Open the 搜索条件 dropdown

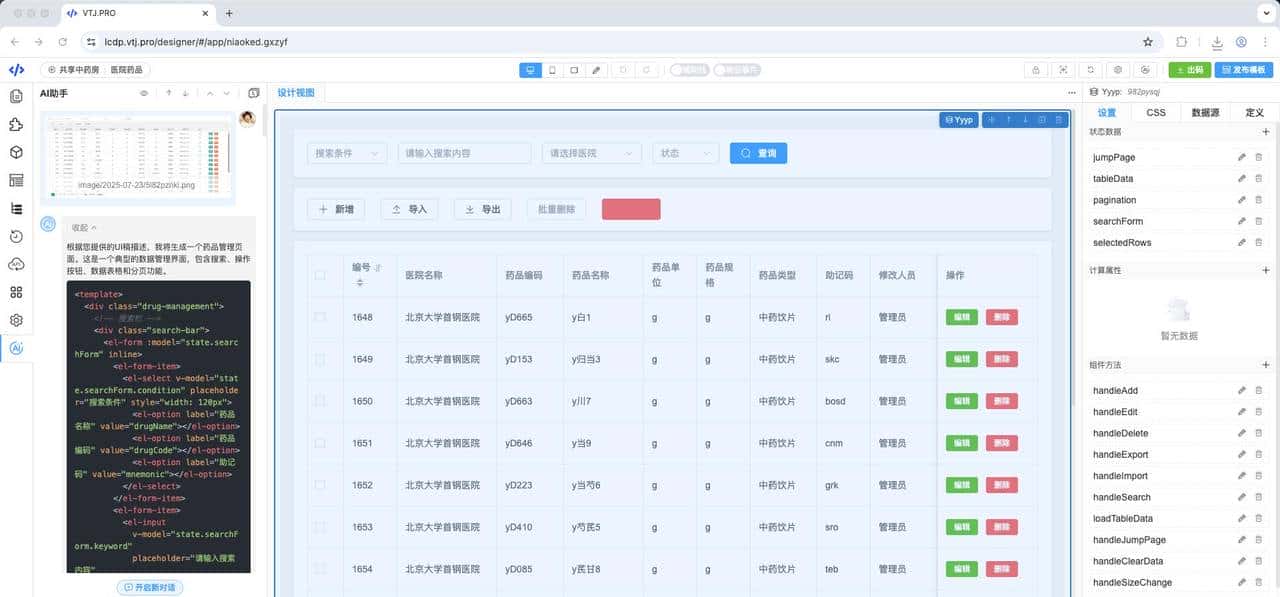(x=346, y=153)
